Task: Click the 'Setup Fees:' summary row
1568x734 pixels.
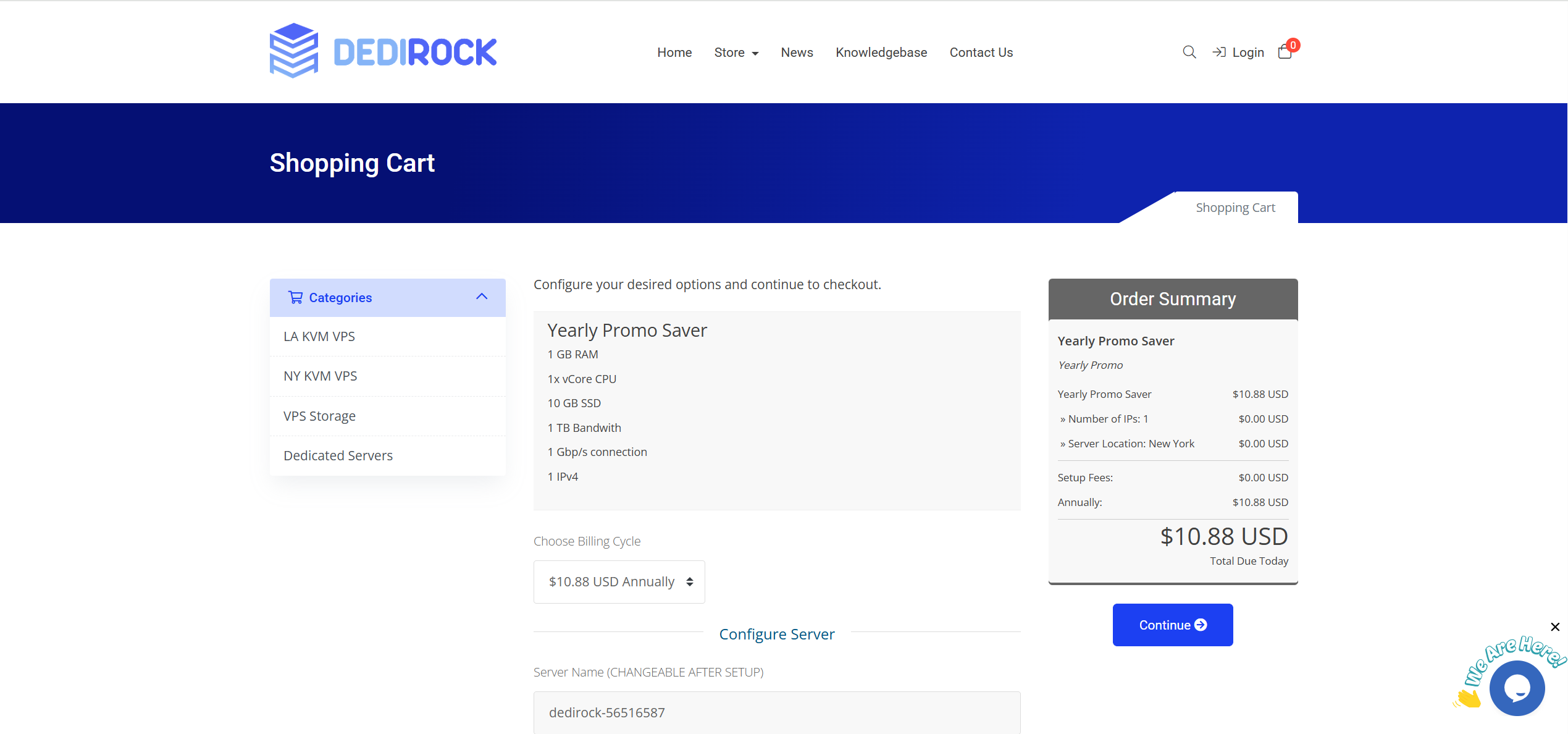Action: [1173, 478]
